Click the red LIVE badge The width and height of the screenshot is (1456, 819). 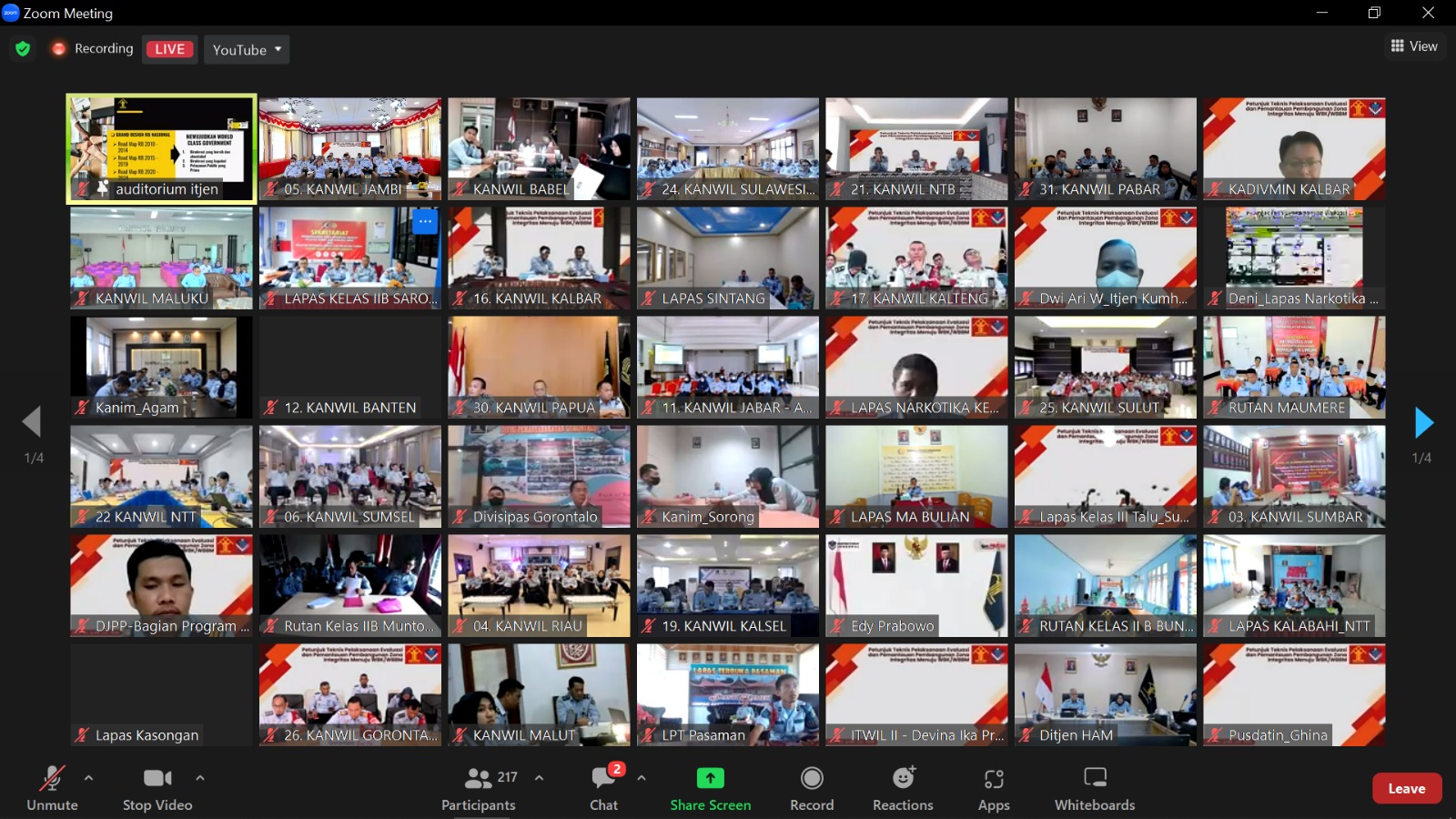169,49
